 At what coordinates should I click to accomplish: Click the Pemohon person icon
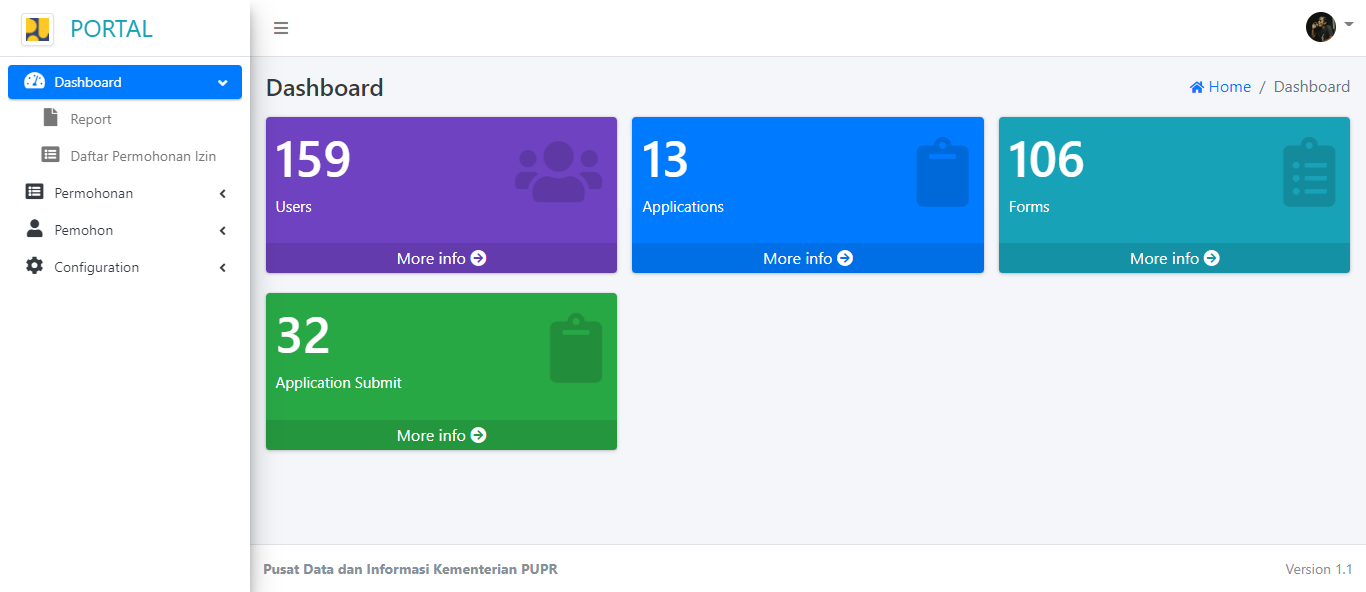coord(34,229)
